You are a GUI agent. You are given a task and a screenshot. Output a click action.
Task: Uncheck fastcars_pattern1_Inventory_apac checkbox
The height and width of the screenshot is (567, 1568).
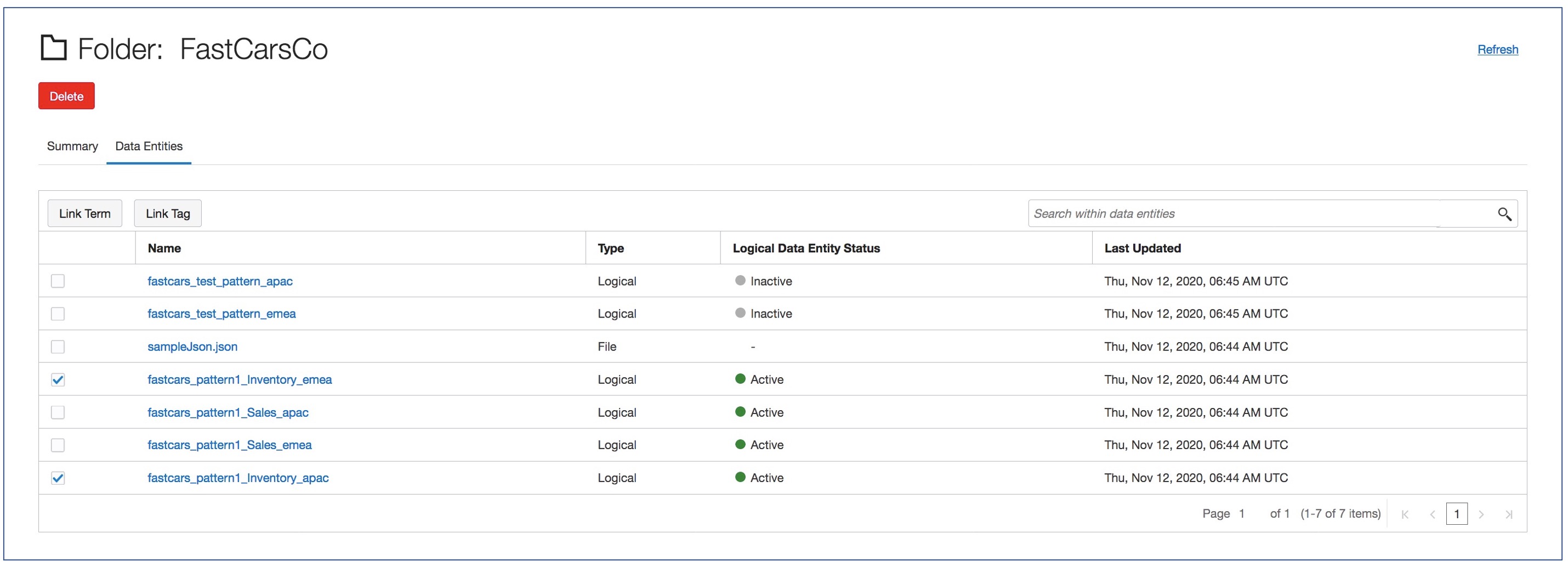[x=58, y=478]
